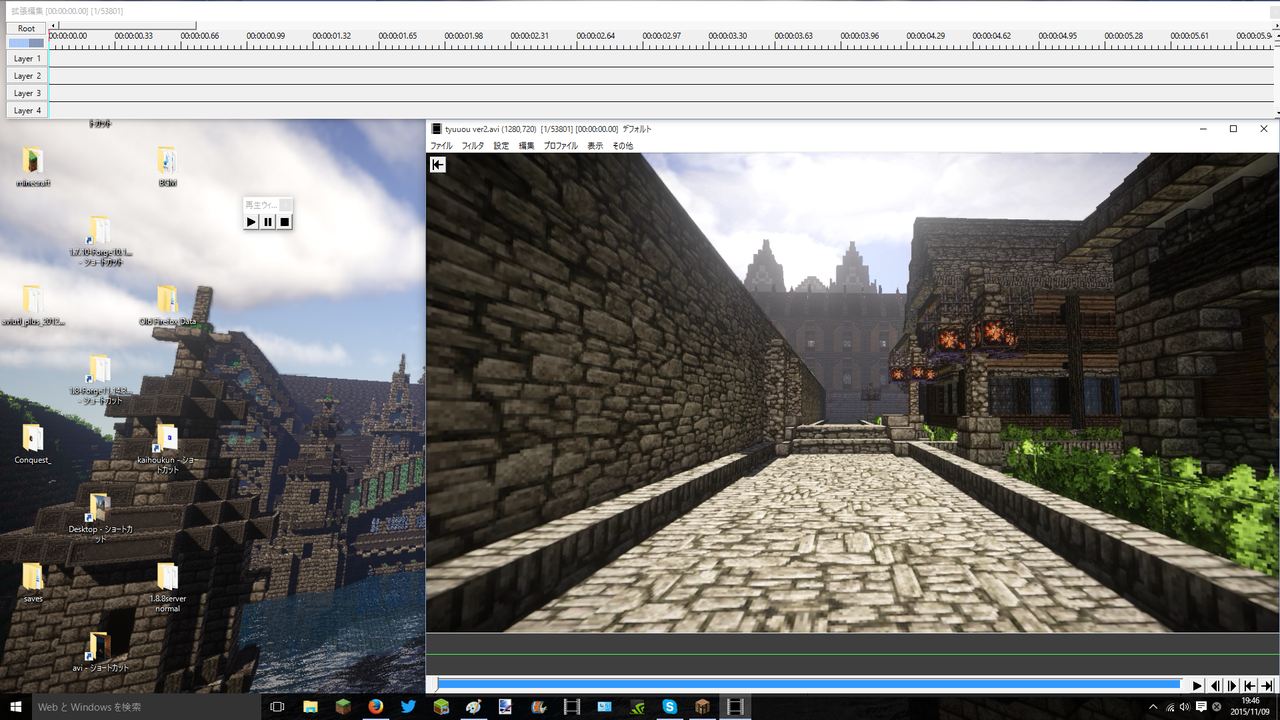Click the back-to-start arrow icon above the video
This screenshot has width=1280, height=720.
[x=437, y=164]
